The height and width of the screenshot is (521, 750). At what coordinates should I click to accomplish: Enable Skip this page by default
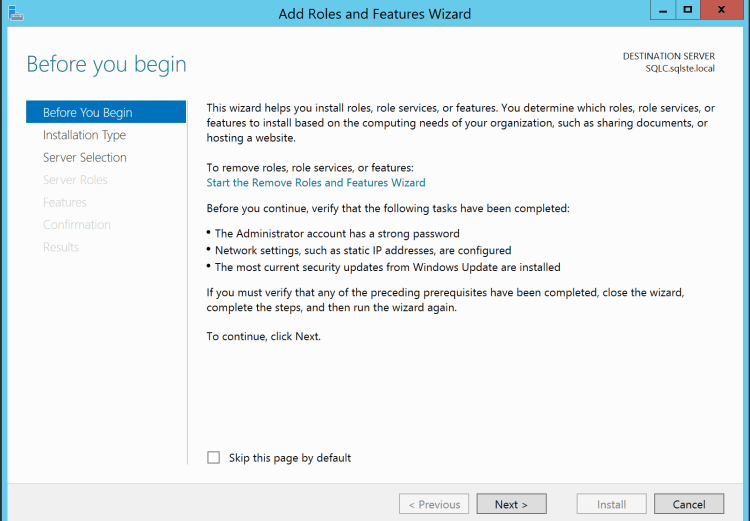click(213, 458)
